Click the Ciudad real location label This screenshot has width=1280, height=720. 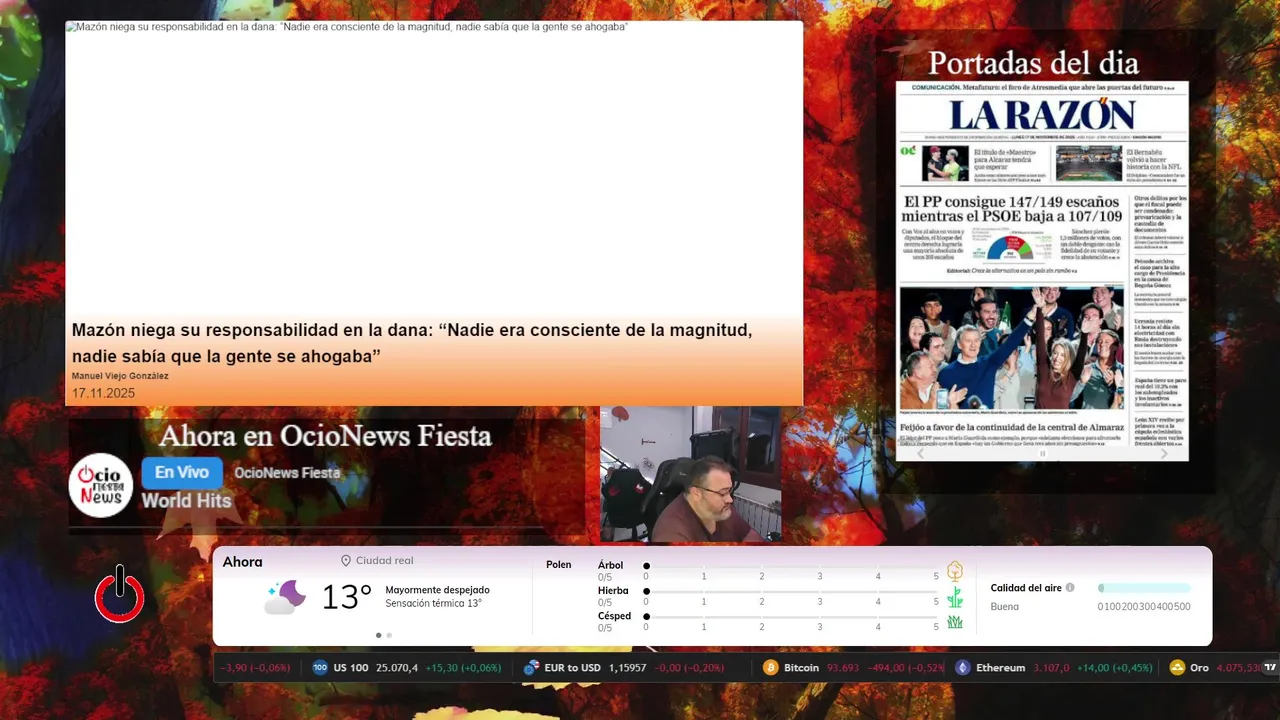click(384, 561)
